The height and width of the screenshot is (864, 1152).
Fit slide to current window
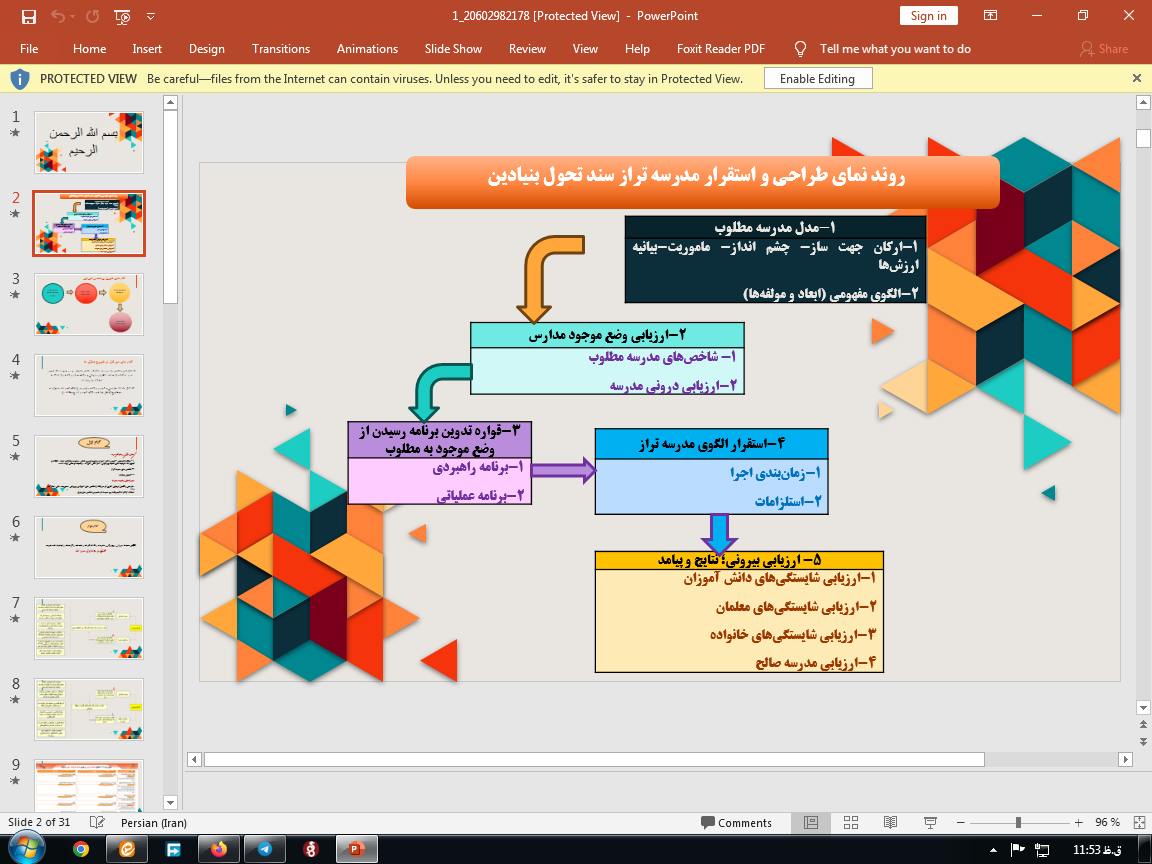(1139, 822)
